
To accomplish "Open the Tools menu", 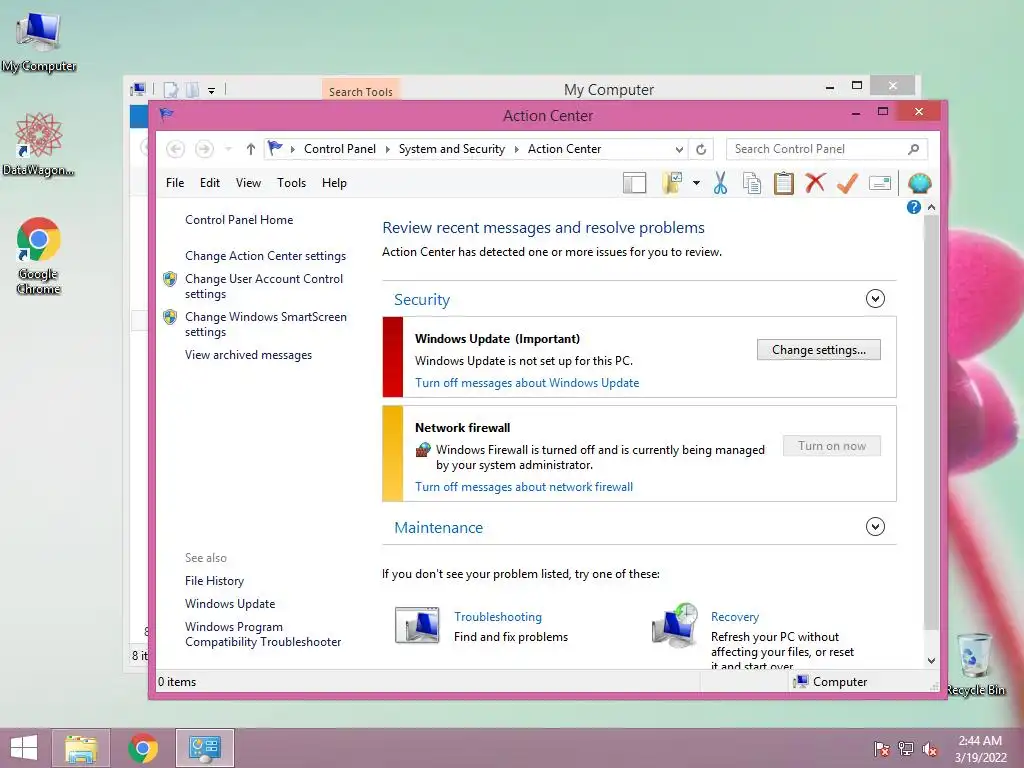I will (291, 183).
